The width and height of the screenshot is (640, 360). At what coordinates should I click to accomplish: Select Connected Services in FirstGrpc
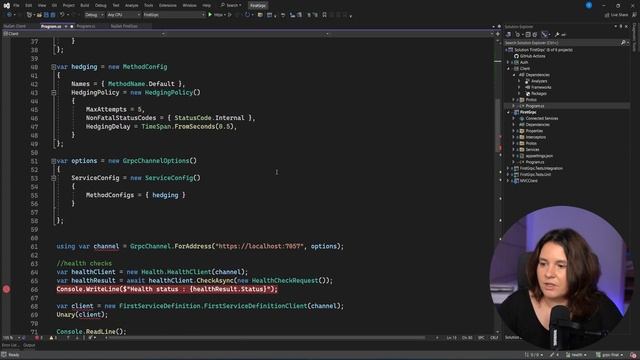tap(541, 118)
